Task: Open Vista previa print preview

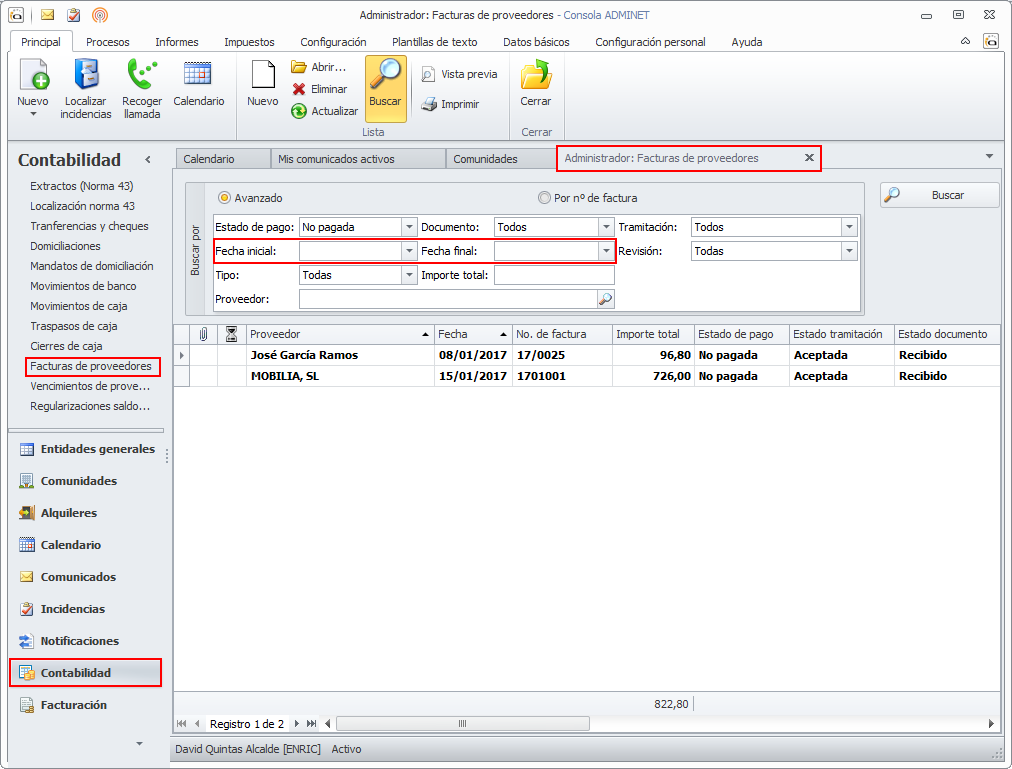Action: [459, 74]
